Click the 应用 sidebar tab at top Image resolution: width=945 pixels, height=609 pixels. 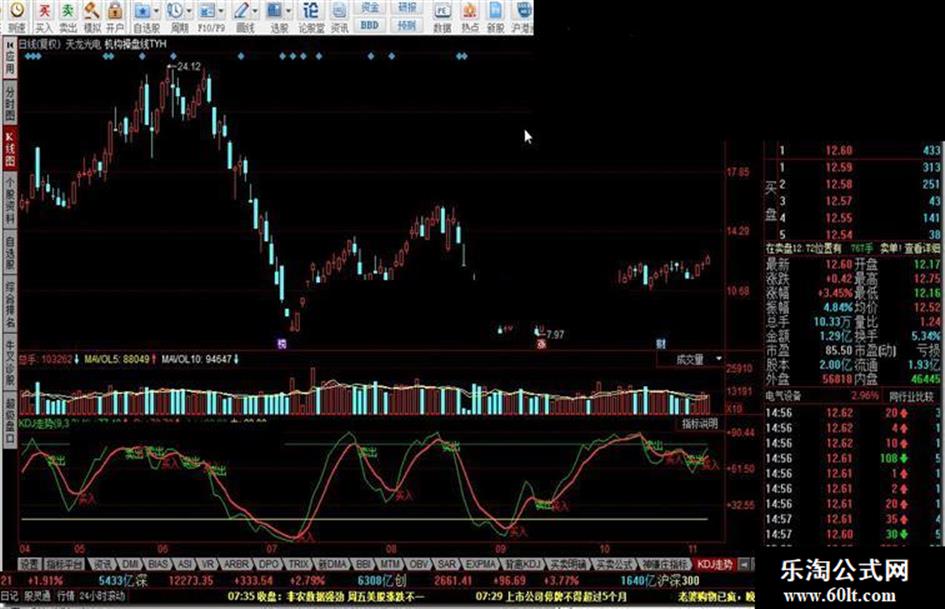point(10,57)
